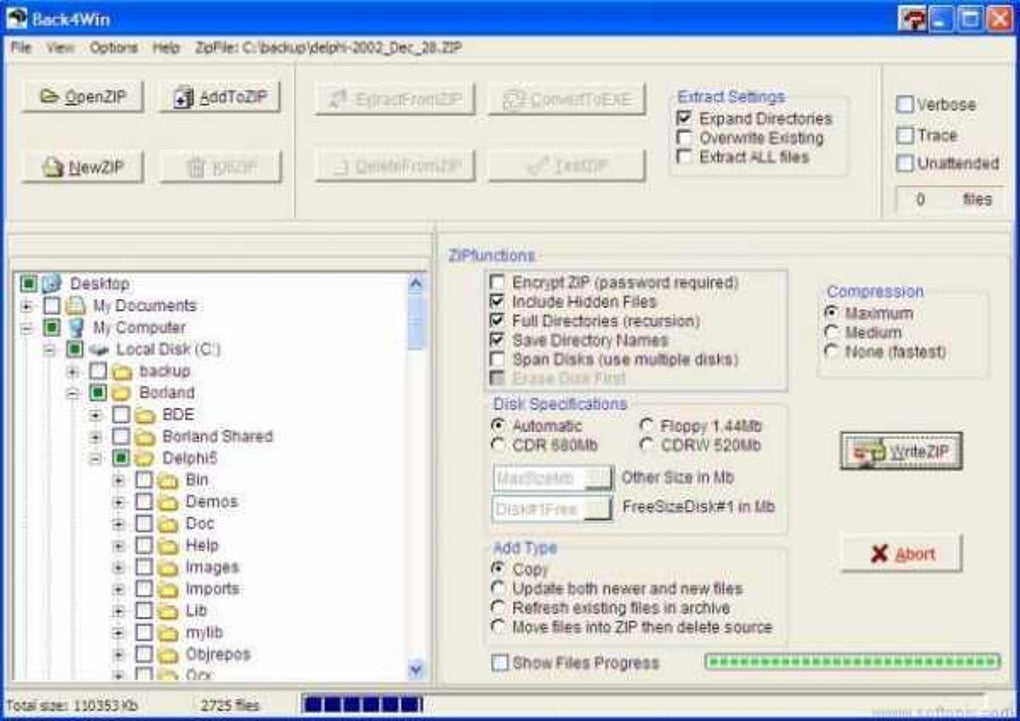Enable the Trace checkbox
Screen dimensions: 1020x721
pos(905,135)
